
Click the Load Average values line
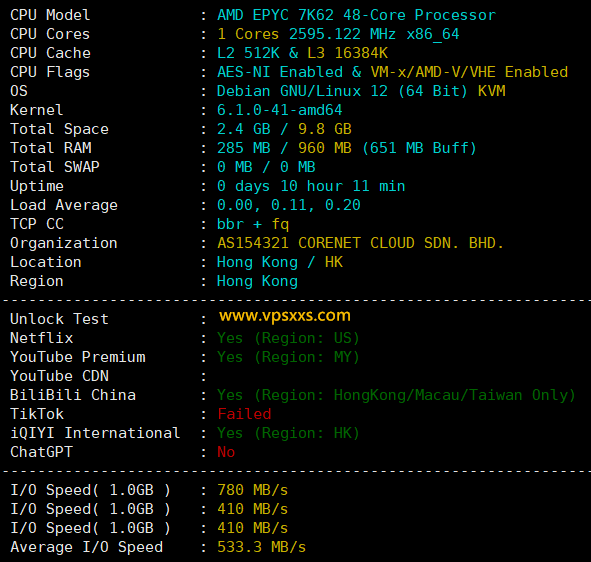coord(289,205)
